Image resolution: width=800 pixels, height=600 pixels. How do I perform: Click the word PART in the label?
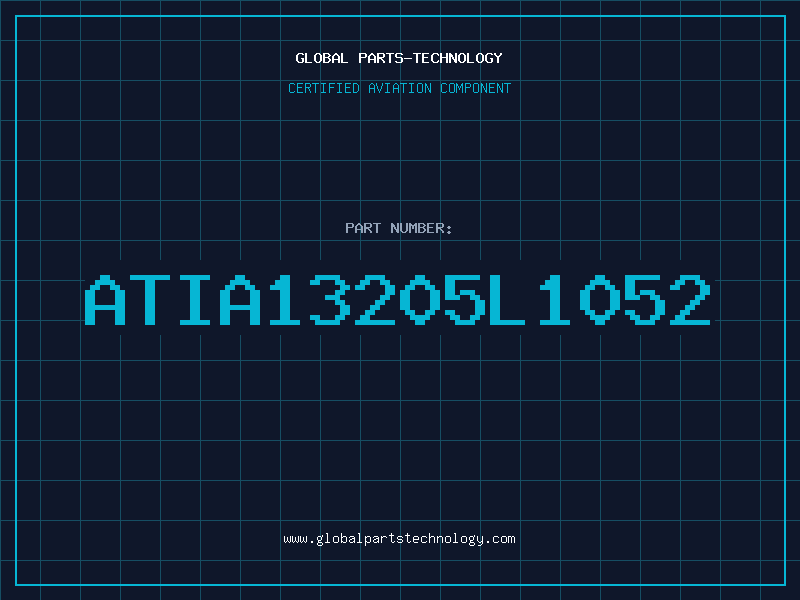pyautogui.click(x=363, y=228)
